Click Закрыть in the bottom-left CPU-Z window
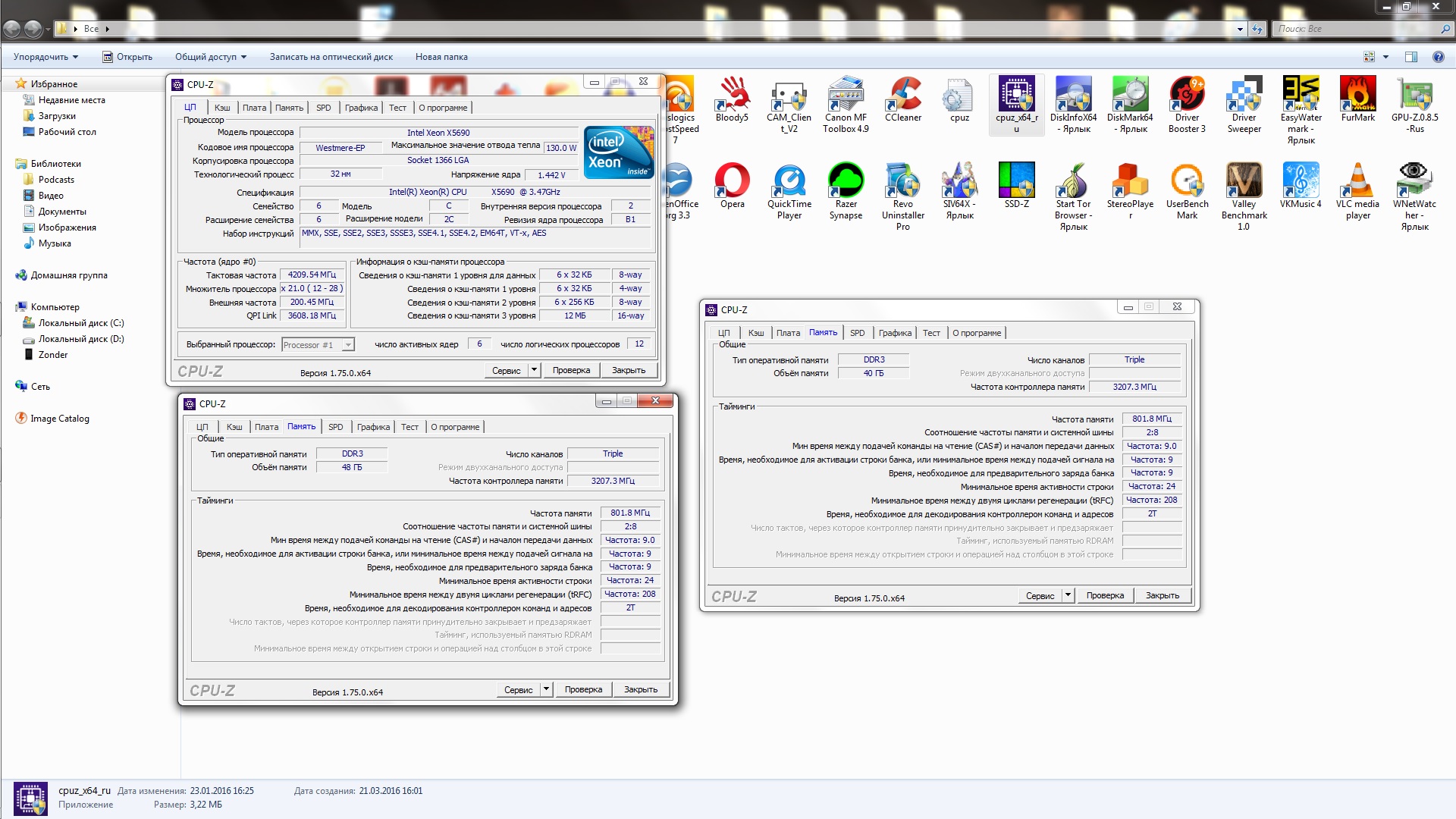Screen dimensions: 1456x819 pos(640,689)
